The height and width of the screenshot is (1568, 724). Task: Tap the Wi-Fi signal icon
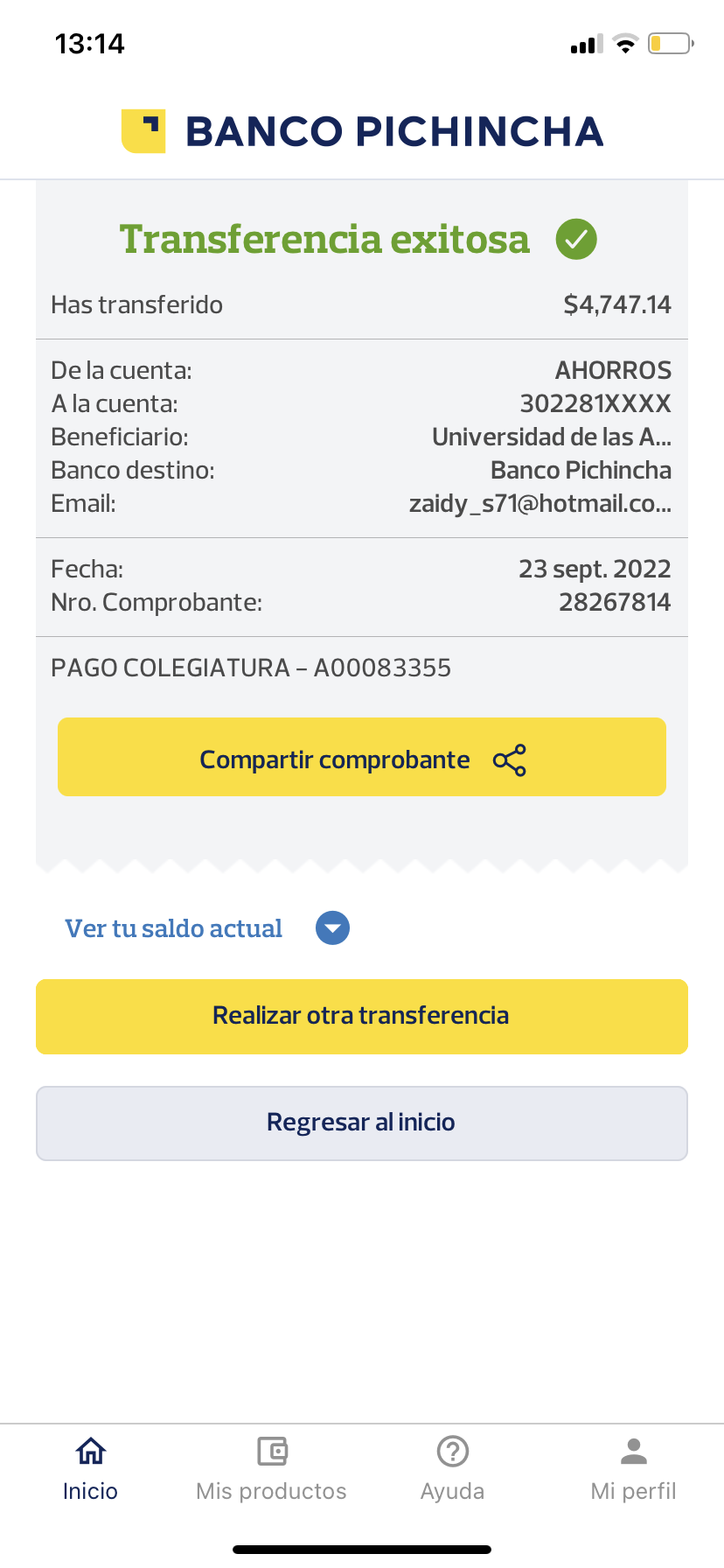click(625, 44)
